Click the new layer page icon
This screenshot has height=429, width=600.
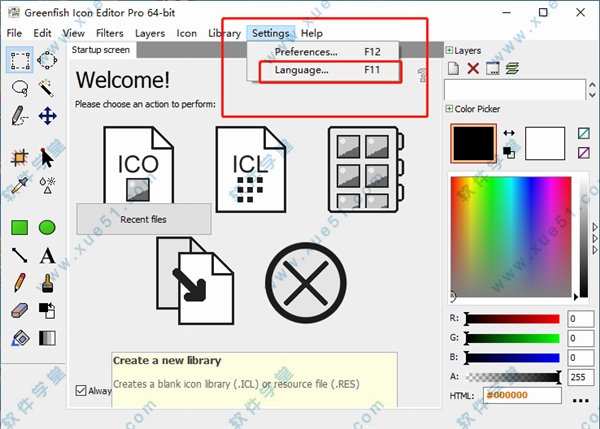click(453, 69)
